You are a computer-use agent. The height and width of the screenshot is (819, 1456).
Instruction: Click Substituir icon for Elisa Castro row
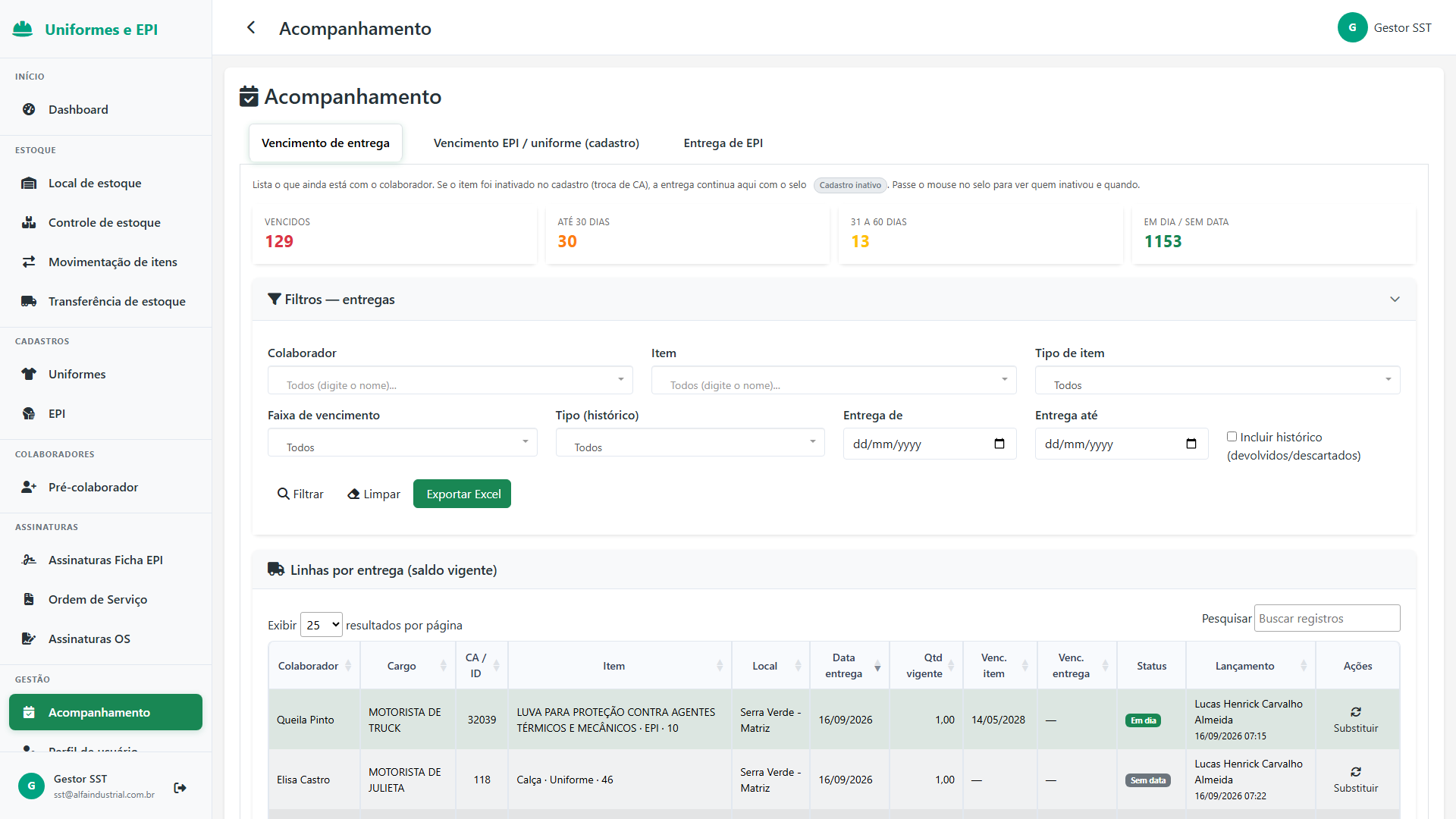[x=1356, y=772]
